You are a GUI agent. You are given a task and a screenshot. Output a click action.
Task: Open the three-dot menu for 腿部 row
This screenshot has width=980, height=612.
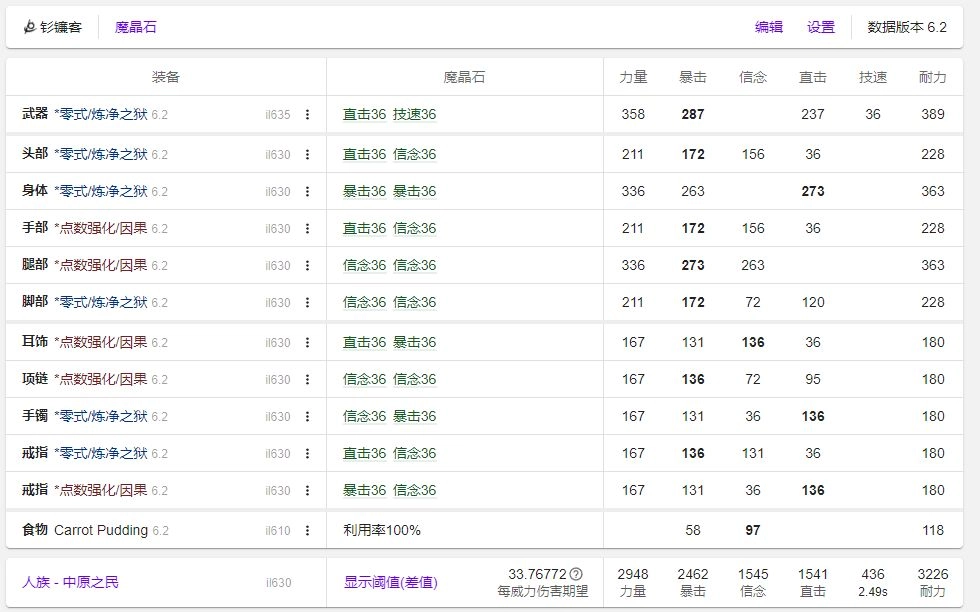click(x=307, y=266)
